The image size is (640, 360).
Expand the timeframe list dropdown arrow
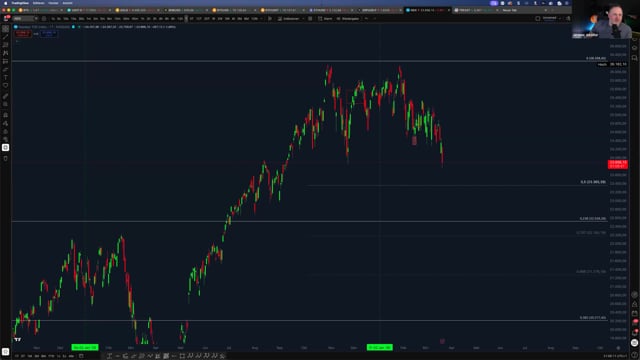262,18
